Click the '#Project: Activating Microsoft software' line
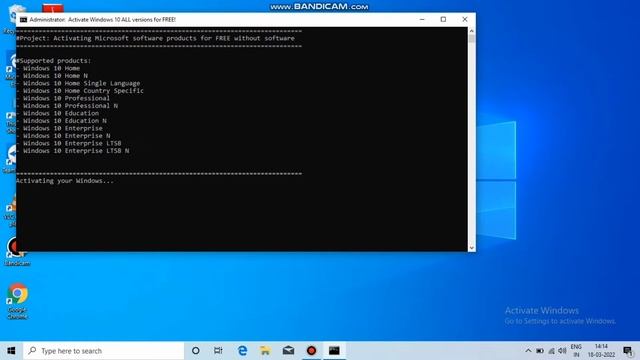640x360 pixels. (x=155, y=38)
